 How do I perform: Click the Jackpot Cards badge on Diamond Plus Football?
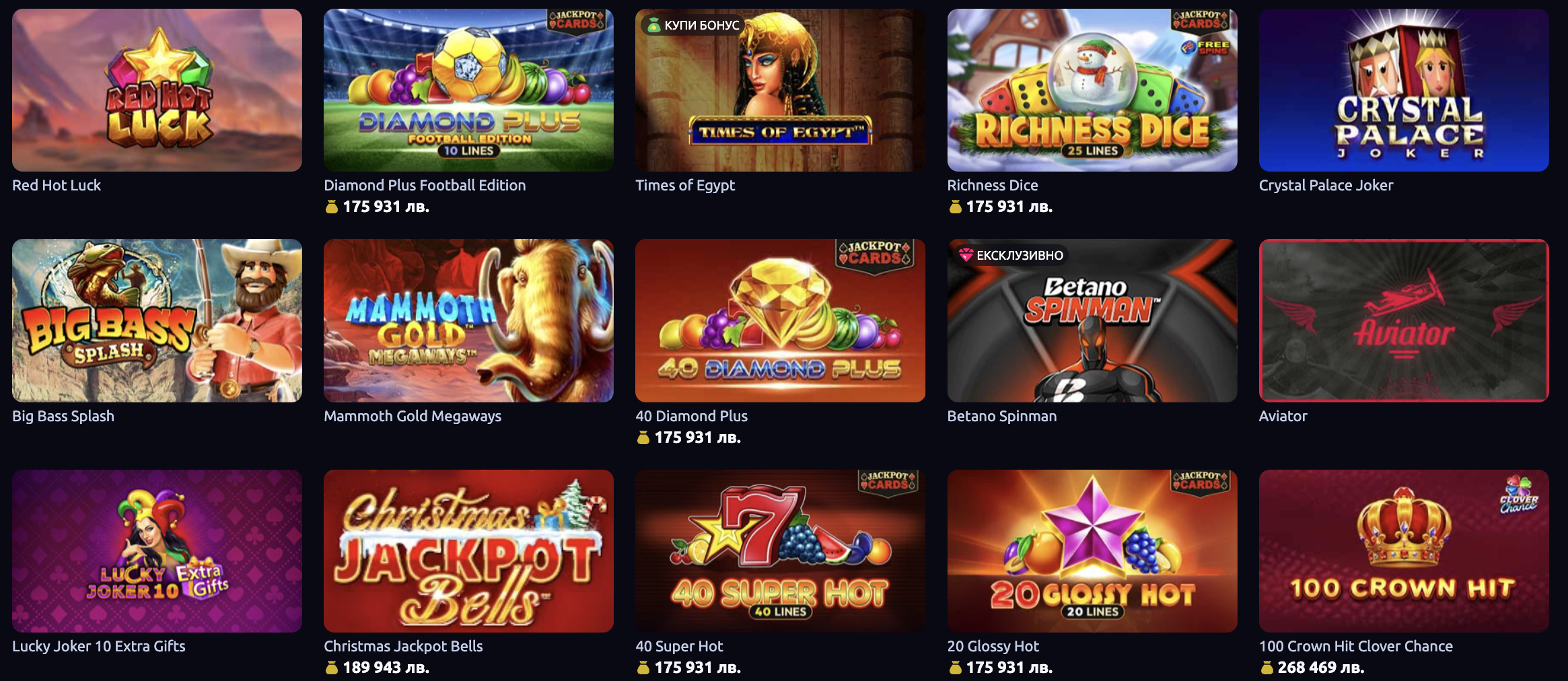coord(577,20)
